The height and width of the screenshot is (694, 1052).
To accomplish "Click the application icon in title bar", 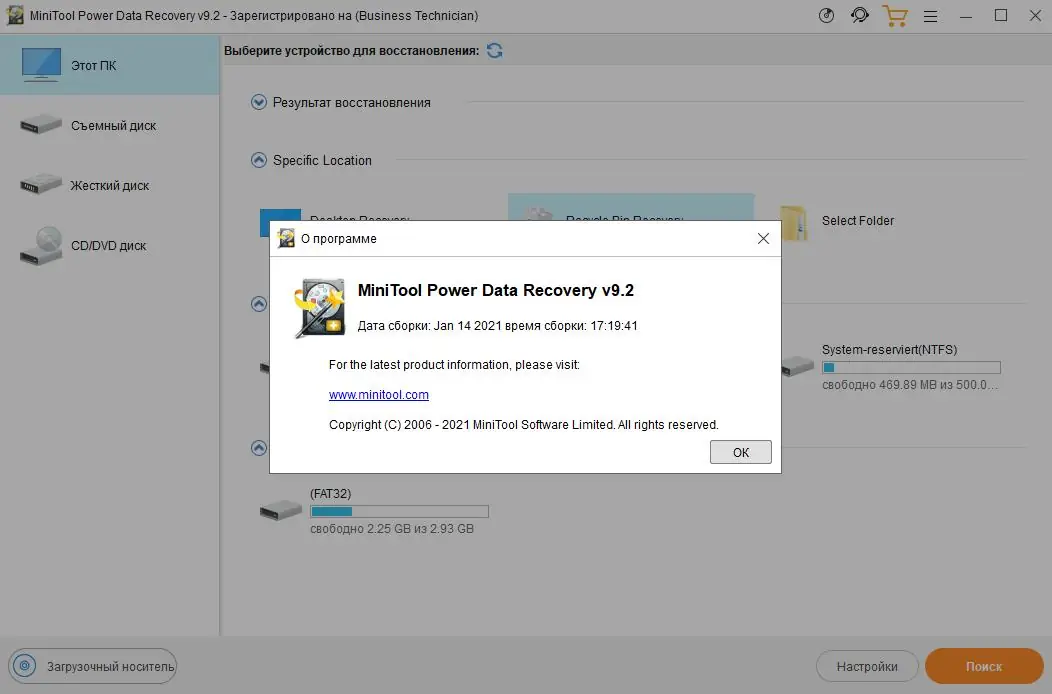I will [15, 15].
